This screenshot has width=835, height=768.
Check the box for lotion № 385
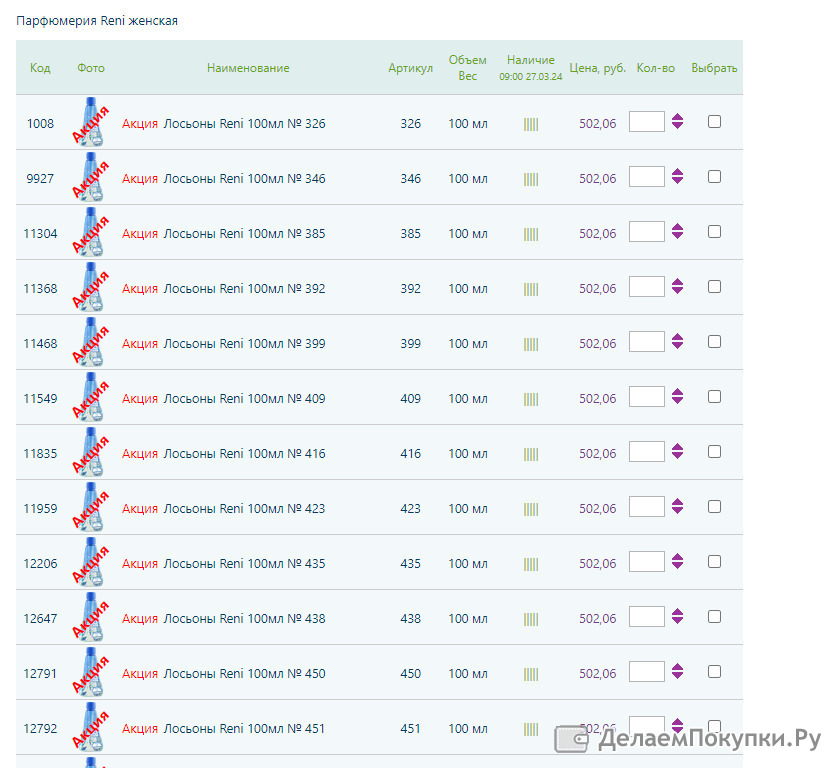714,232
